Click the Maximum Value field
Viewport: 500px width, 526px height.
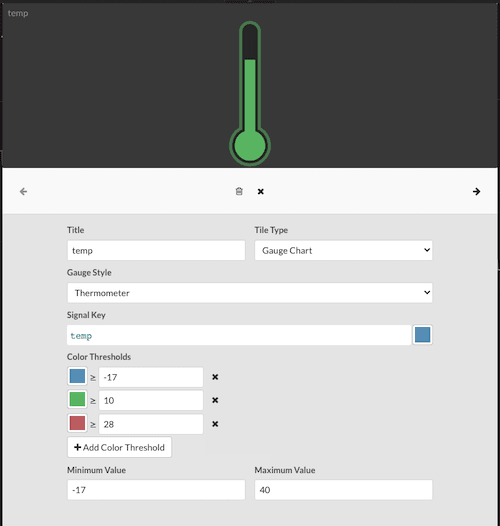pyautogui.click(x=343, y=490)
